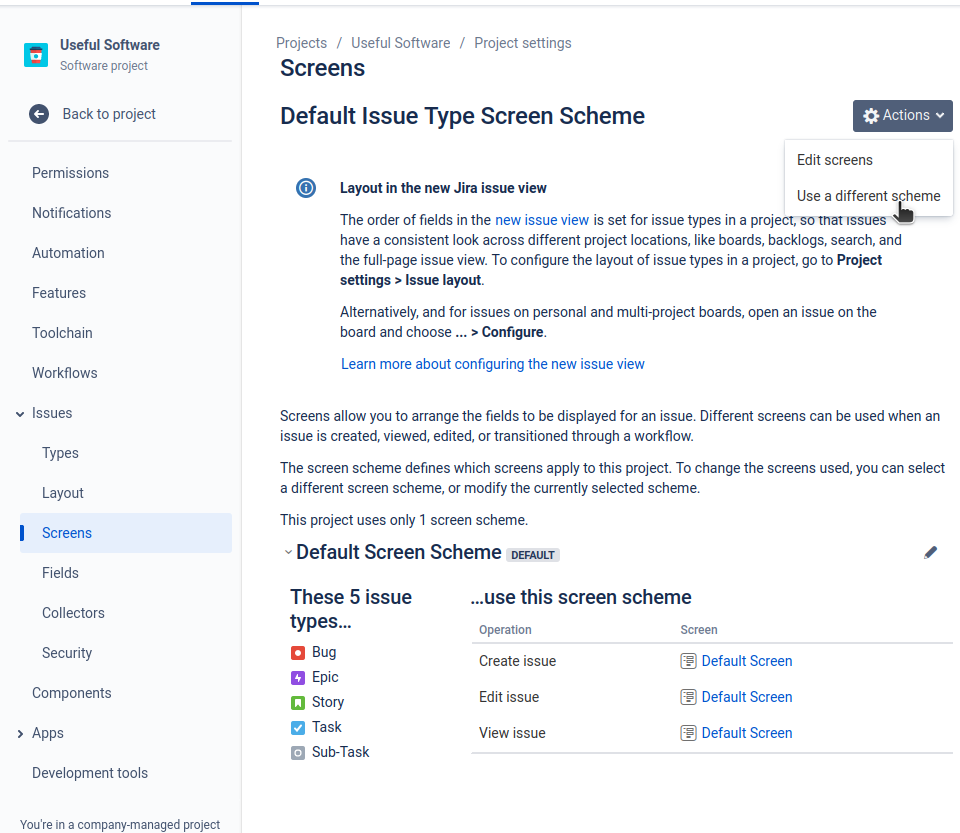
Task: Select the green Story issue type icon
Action: [x=296, y=702]
